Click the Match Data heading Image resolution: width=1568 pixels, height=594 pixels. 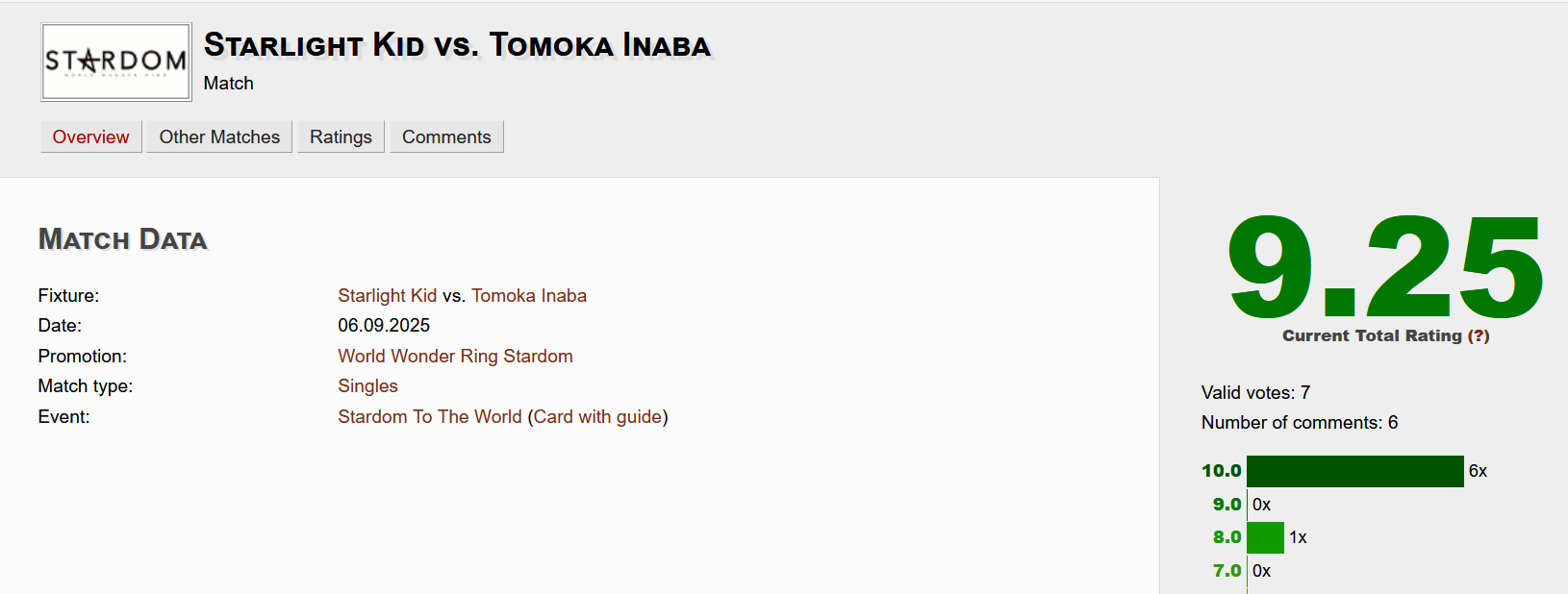click(x=123, y=239)
